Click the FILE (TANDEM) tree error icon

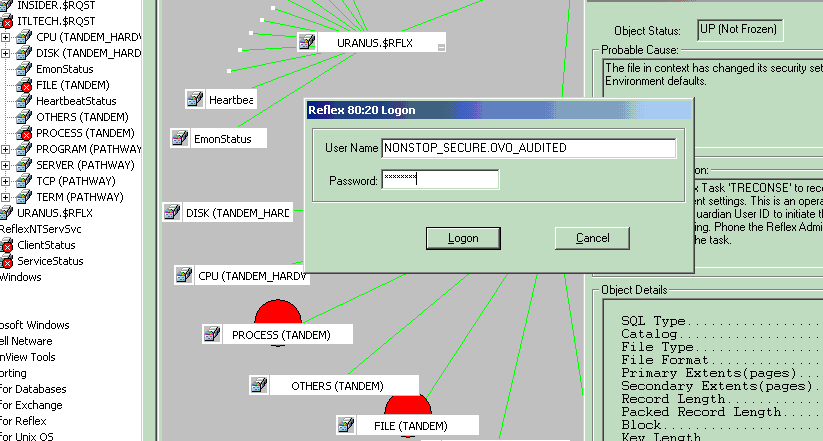(x=24, y=85)
